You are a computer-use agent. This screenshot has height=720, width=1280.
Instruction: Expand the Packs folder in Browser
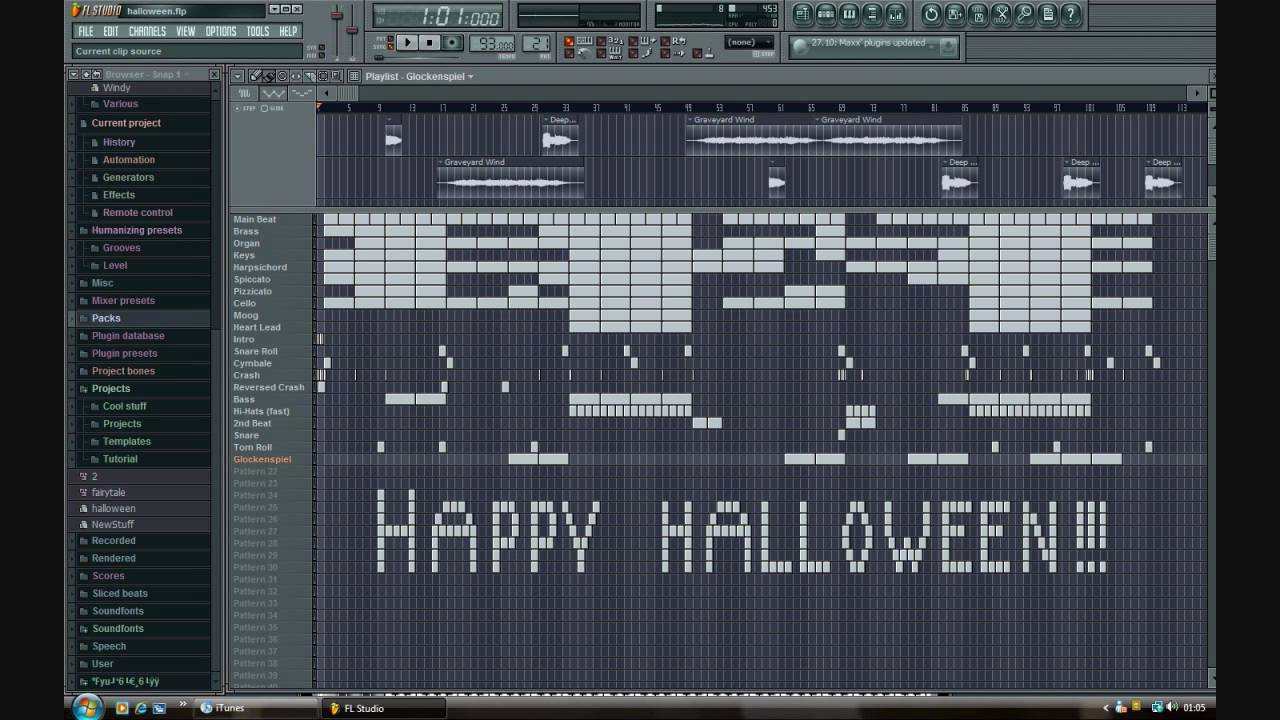(x=106, y=318)
